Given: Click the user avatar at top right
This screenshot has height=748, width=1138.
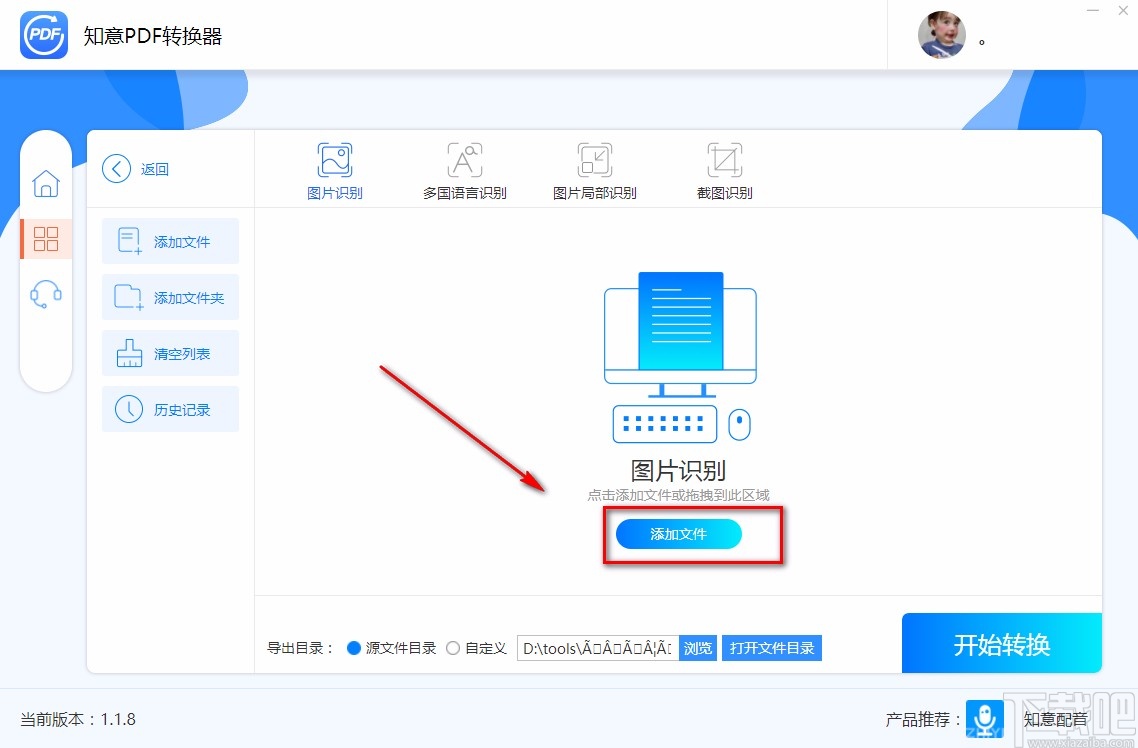Looking at the screenshot, I should click(x=941, y=35).
